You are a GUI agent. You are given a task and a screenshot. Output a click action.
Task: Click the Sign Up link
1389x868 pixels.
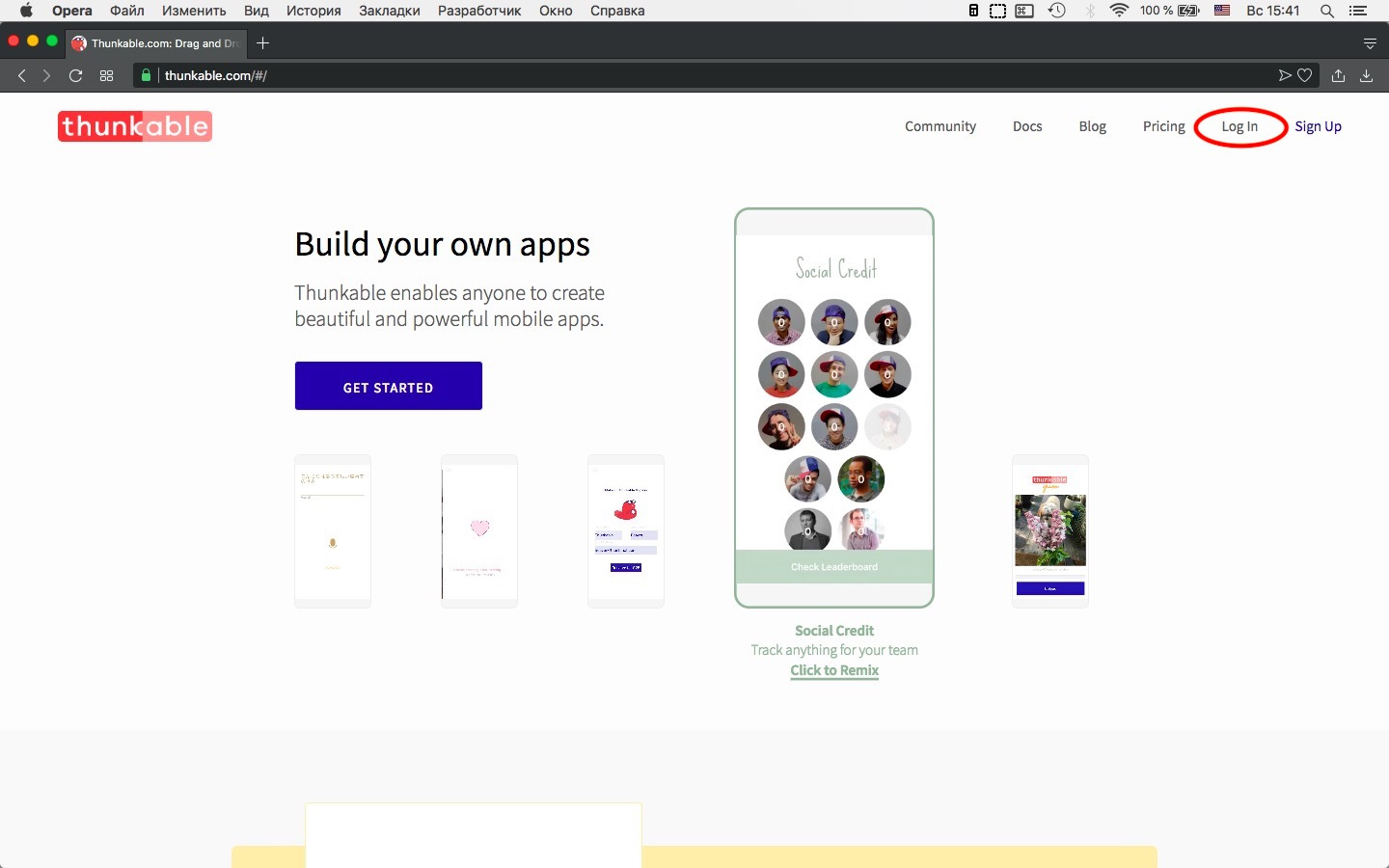coord(1318,126)
